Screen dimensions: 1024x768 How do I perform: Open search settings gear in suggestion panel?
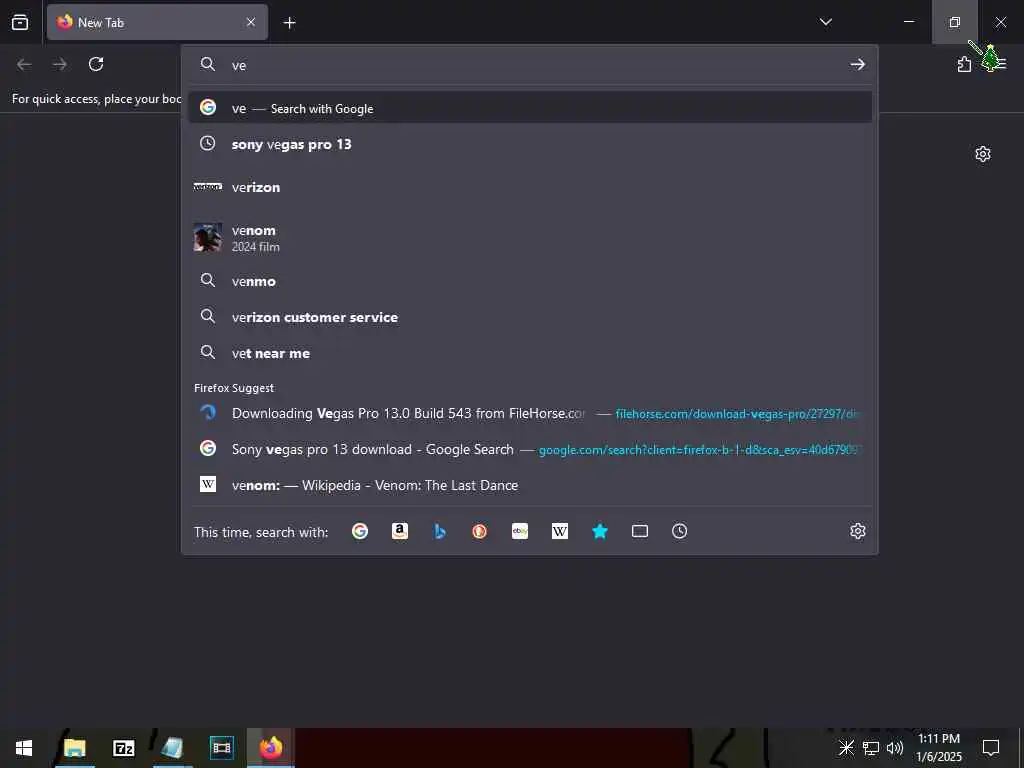[x=857, y=532]
